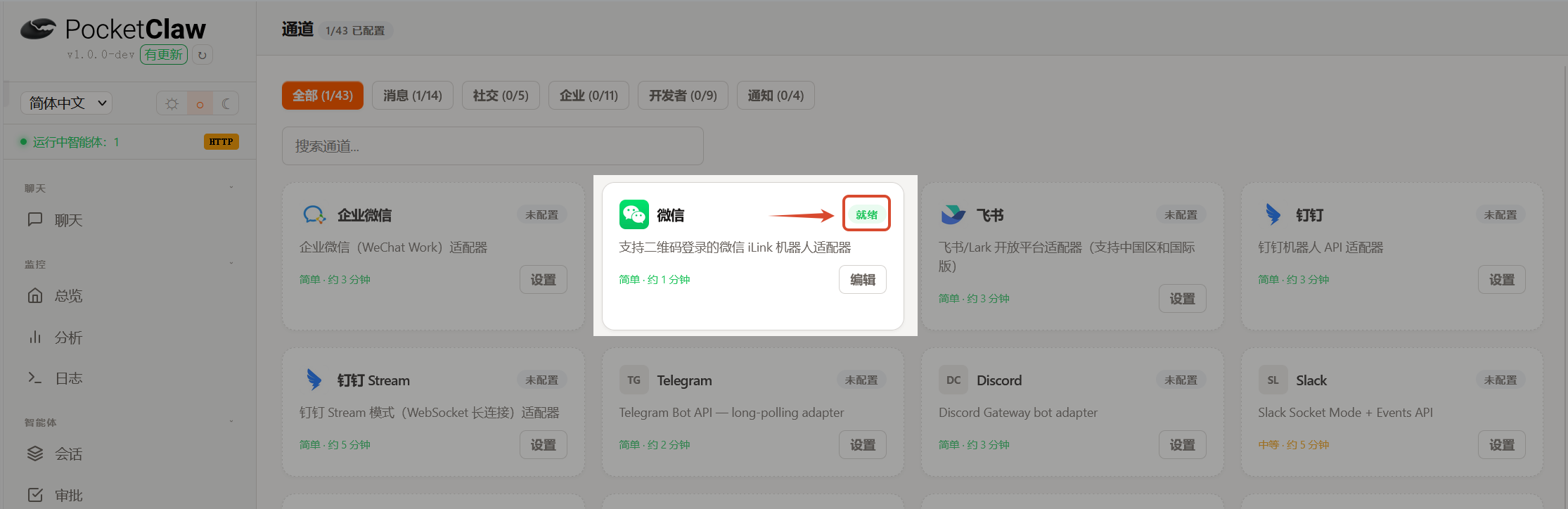1568x509 pixels.
Task: Select the 全部 (1/43) filter tab
Action: 323,96
